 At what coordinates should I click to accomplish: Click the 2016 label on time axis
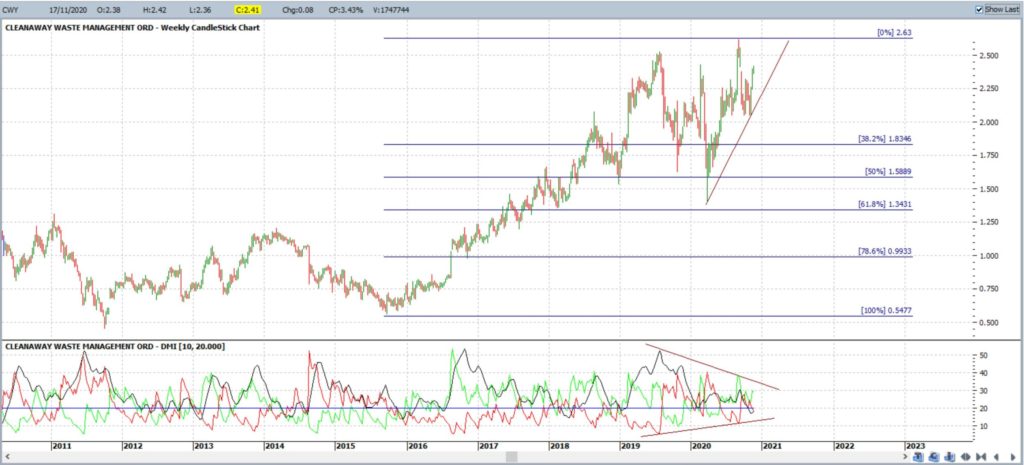tap(417, 445)
